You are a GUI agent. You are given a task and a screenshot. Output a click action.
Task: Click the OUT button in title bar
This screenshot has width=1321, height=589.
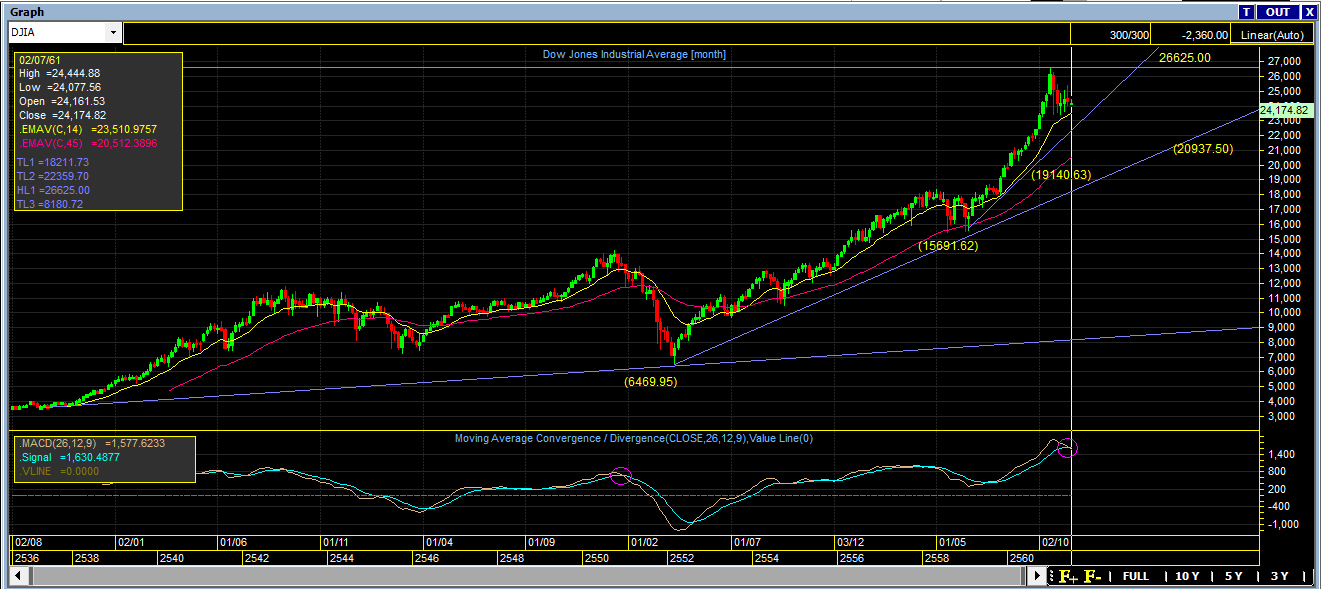pos(1277,12)
